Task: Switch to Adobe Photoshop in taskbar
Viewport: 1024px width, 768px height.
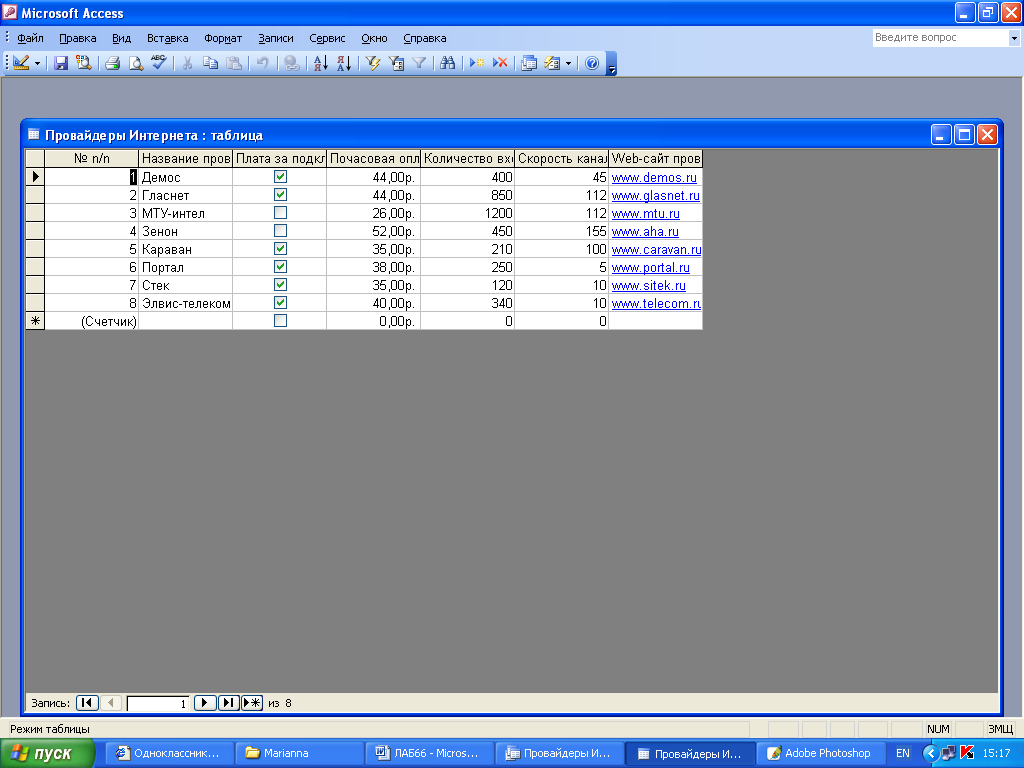Action: (821, 753)
